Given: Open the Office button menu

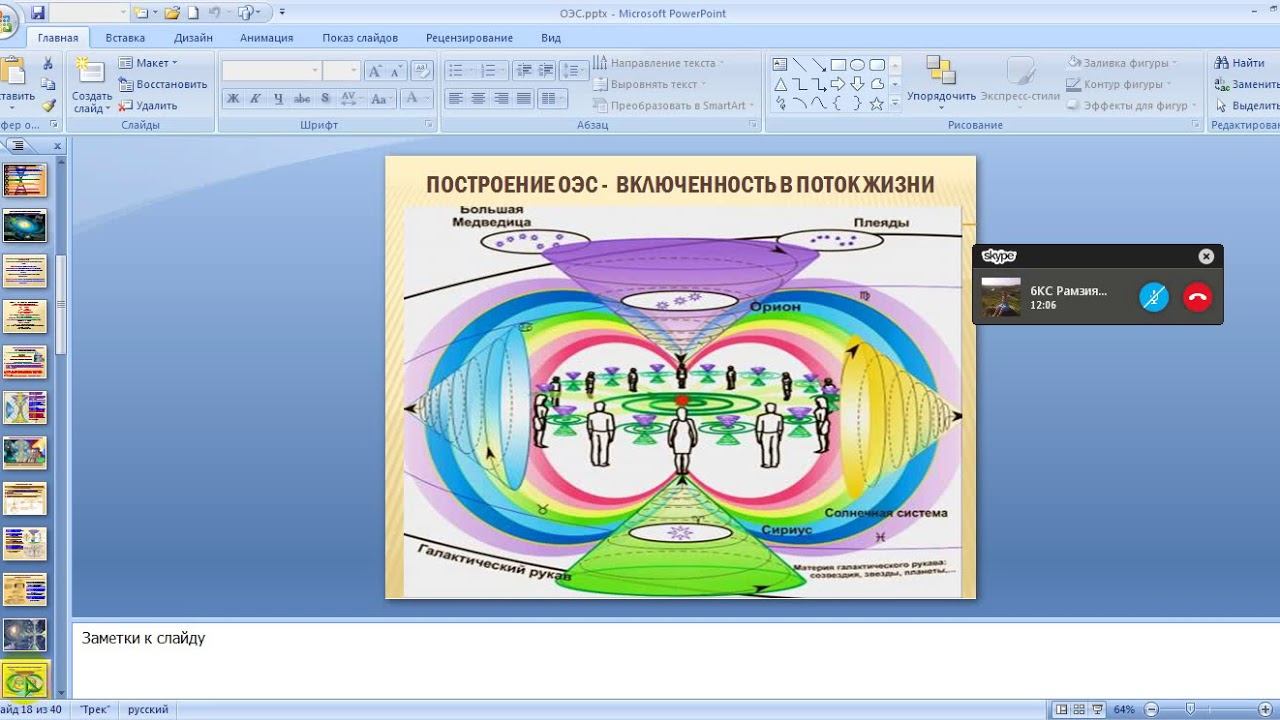Looking at the screenshot, I should pos(7,22).
